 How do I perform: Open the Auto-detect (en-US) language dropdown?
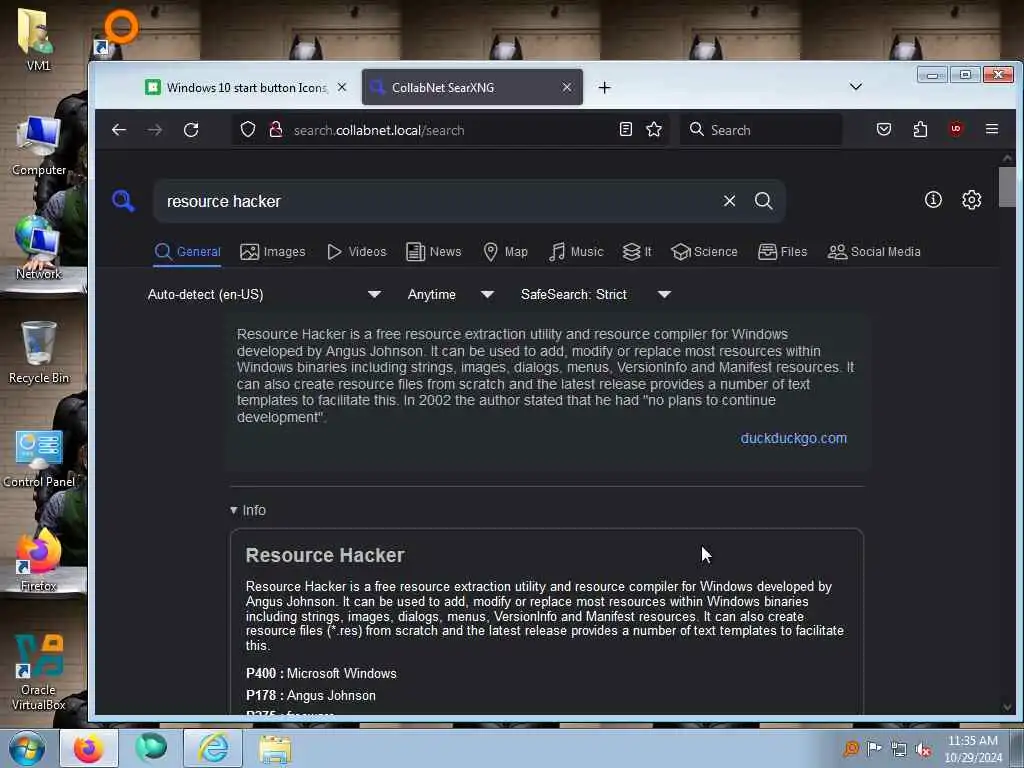tap(264, 295)
